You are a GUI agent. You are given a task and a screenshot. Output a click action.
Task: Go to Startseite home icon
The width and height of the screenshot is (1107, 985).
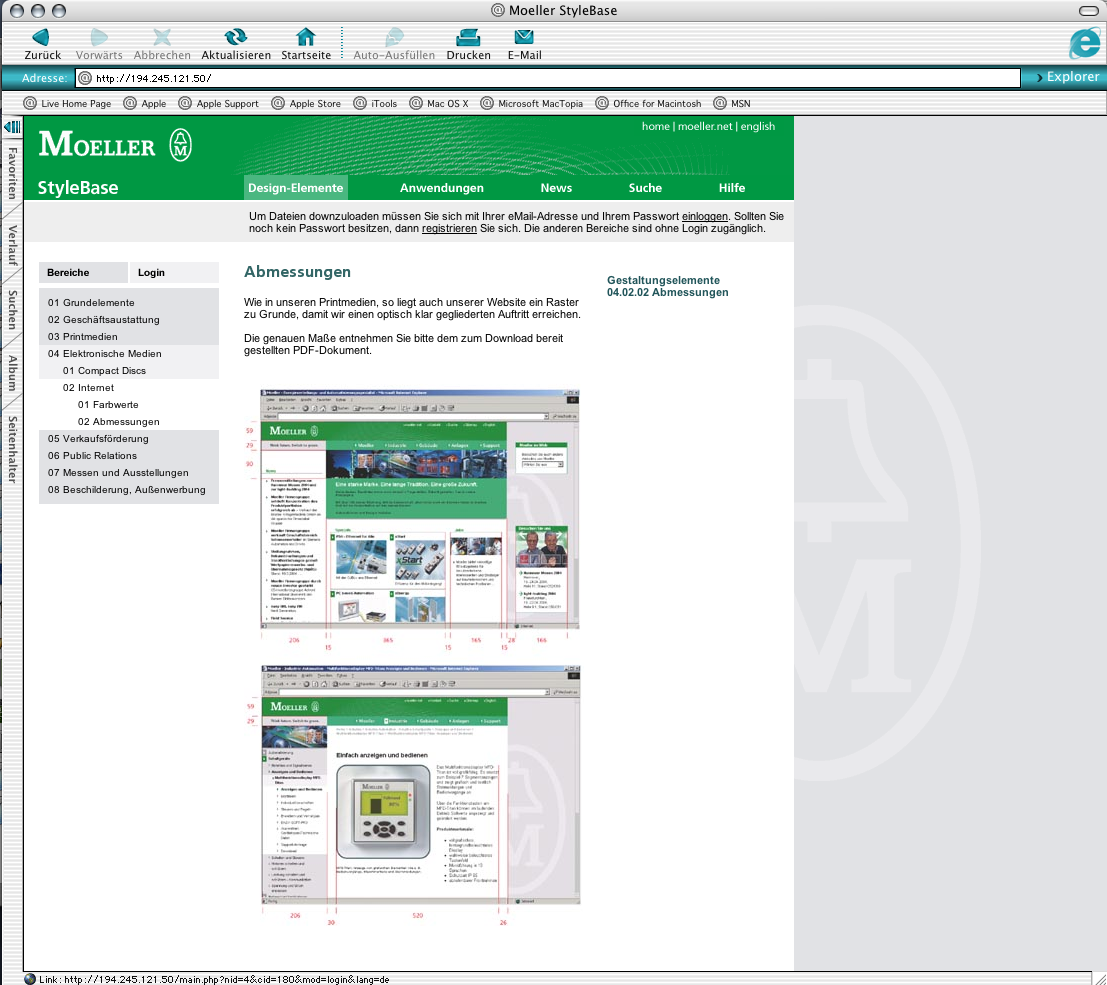[306, 38]
